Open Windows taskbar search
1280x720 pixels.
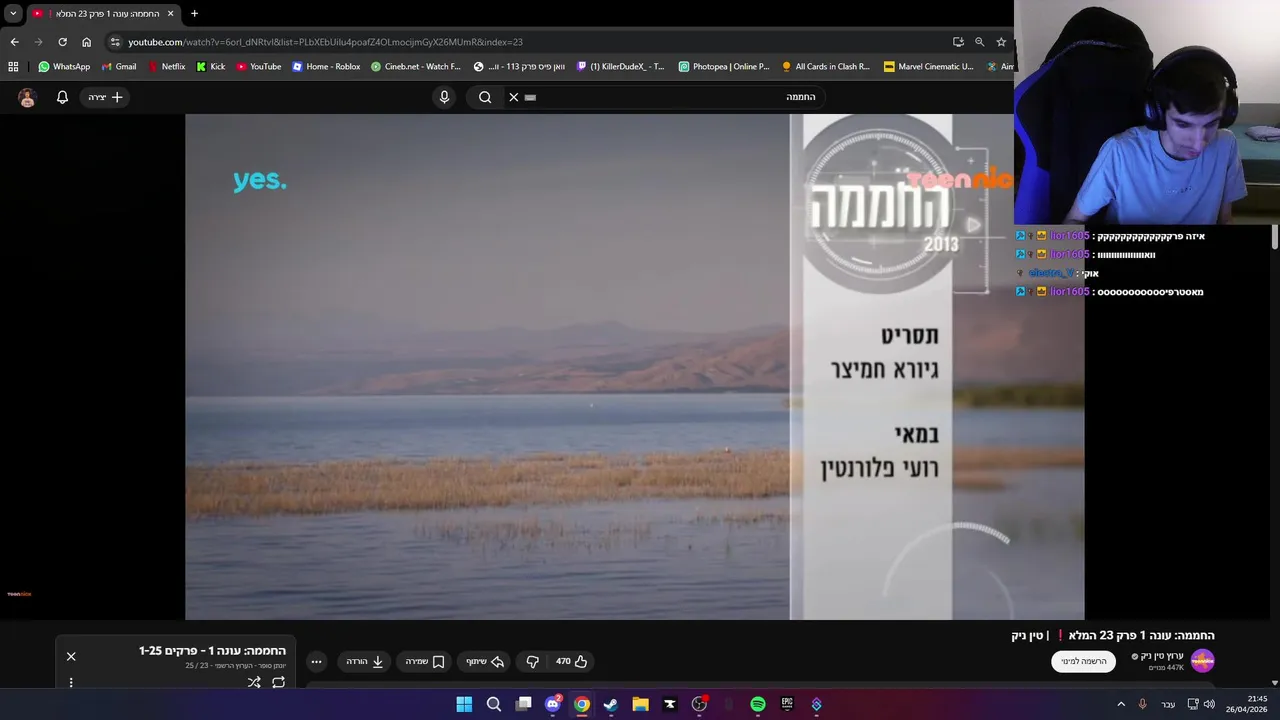[x=494, y=704]
